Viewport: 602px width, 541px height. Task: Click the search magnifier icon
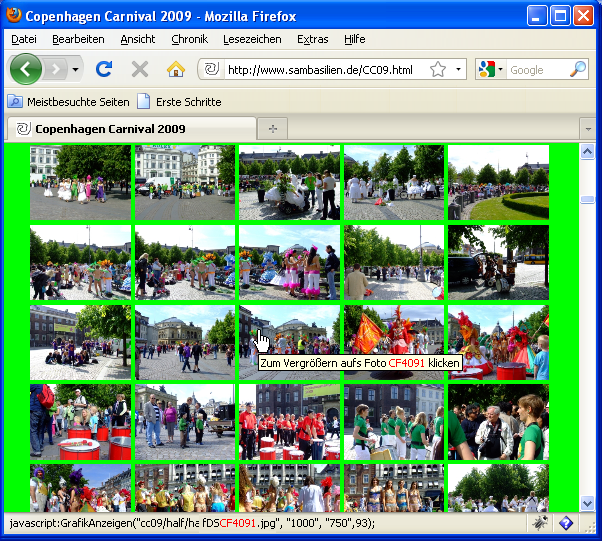click(x=577, y=70)
